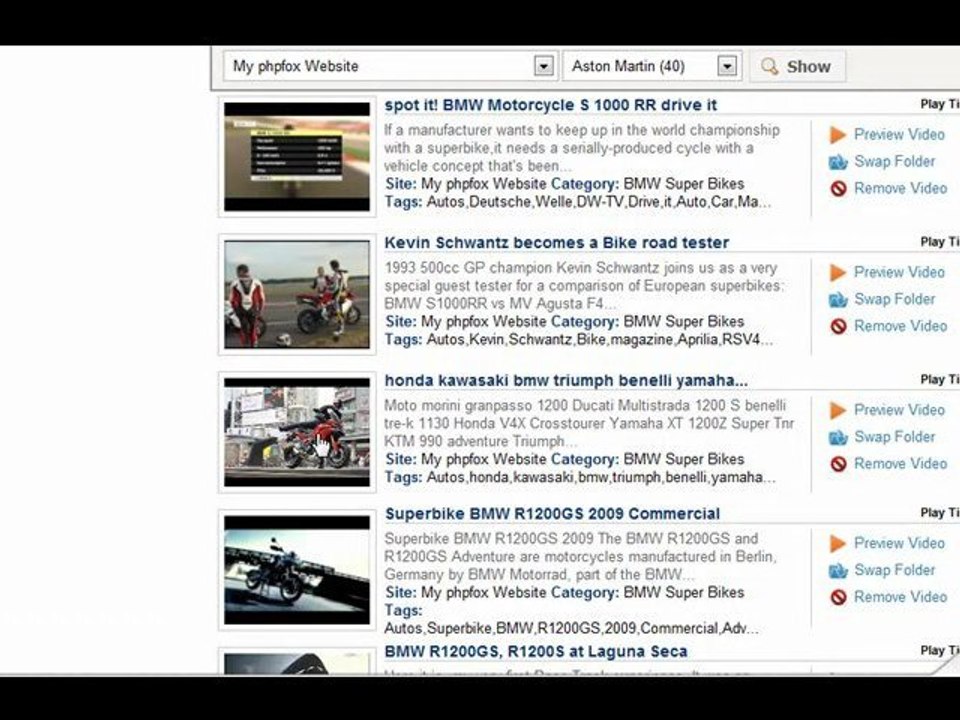Click the '1993 500cc GP champion Kevin Schwantz' description

[x=584, y=286]
